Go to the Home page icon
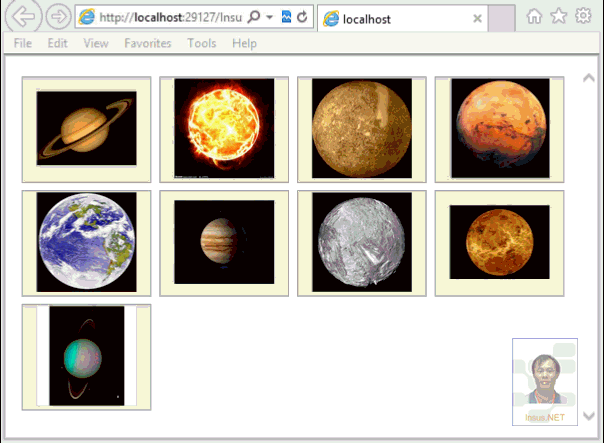 pos(534,16)
